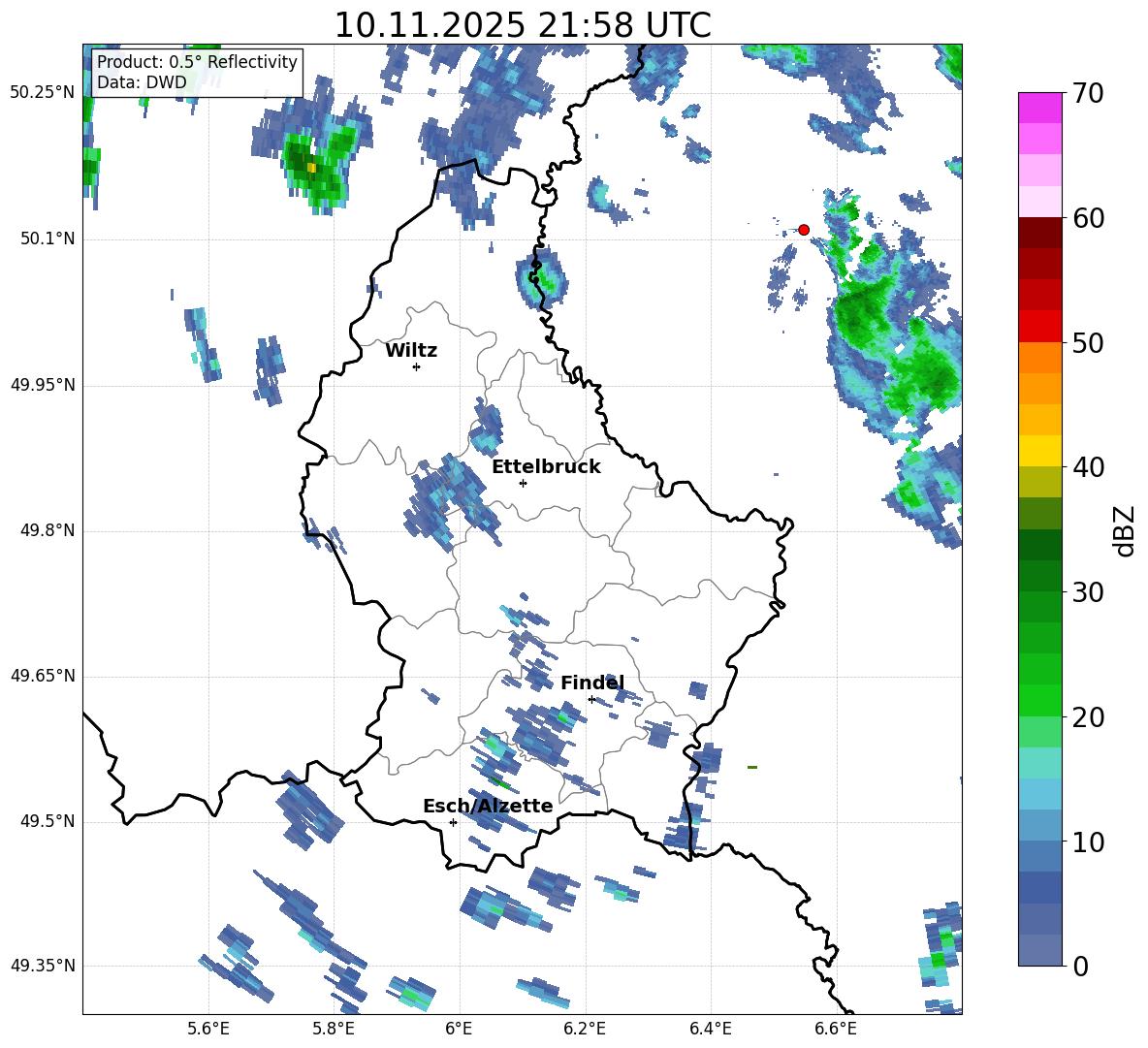Click the colorbar tick label 20
This screenshot has height=1048, width=1148.
(1088, 716)
